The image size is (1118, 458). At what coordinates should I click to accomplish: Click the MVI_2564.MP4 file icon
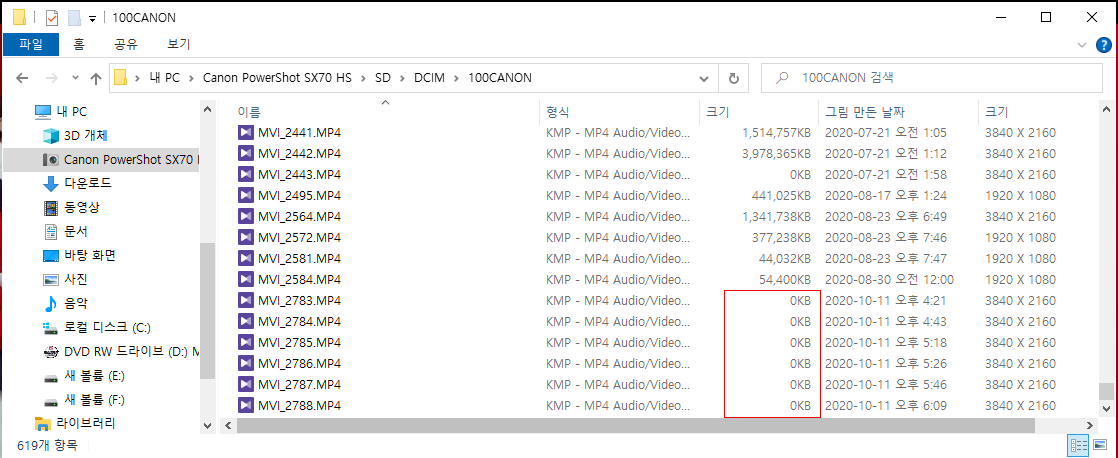point(246,217)
